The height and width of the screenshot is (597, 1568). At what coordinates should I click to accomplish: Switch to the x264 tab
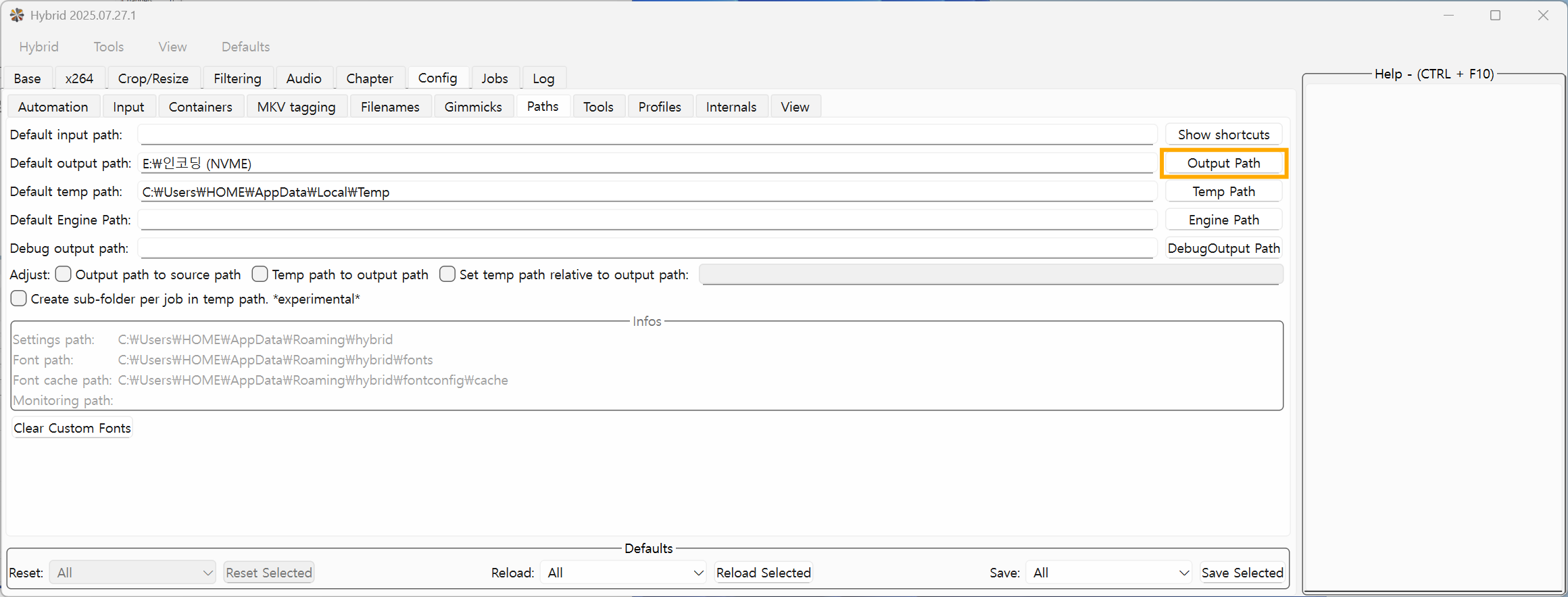79,78
